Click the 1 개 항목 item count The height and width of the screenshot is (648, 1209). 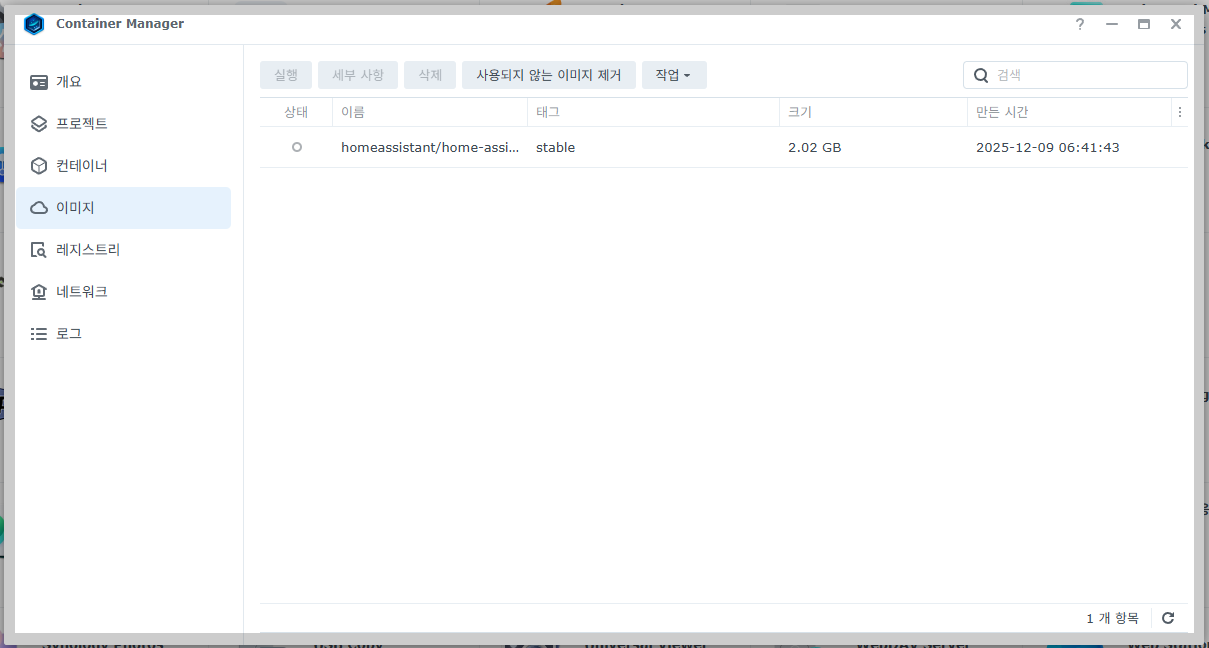[x=1112, y=618]
